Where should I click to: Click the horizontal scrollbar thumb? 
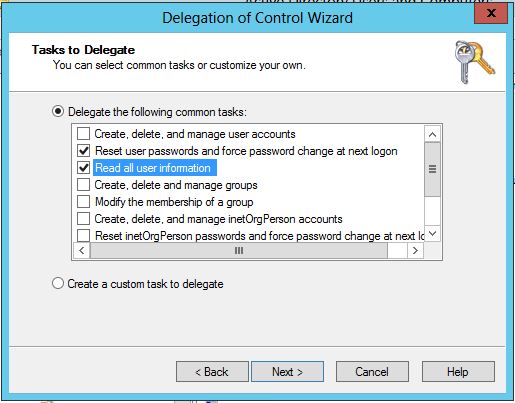tap(239, 250)
